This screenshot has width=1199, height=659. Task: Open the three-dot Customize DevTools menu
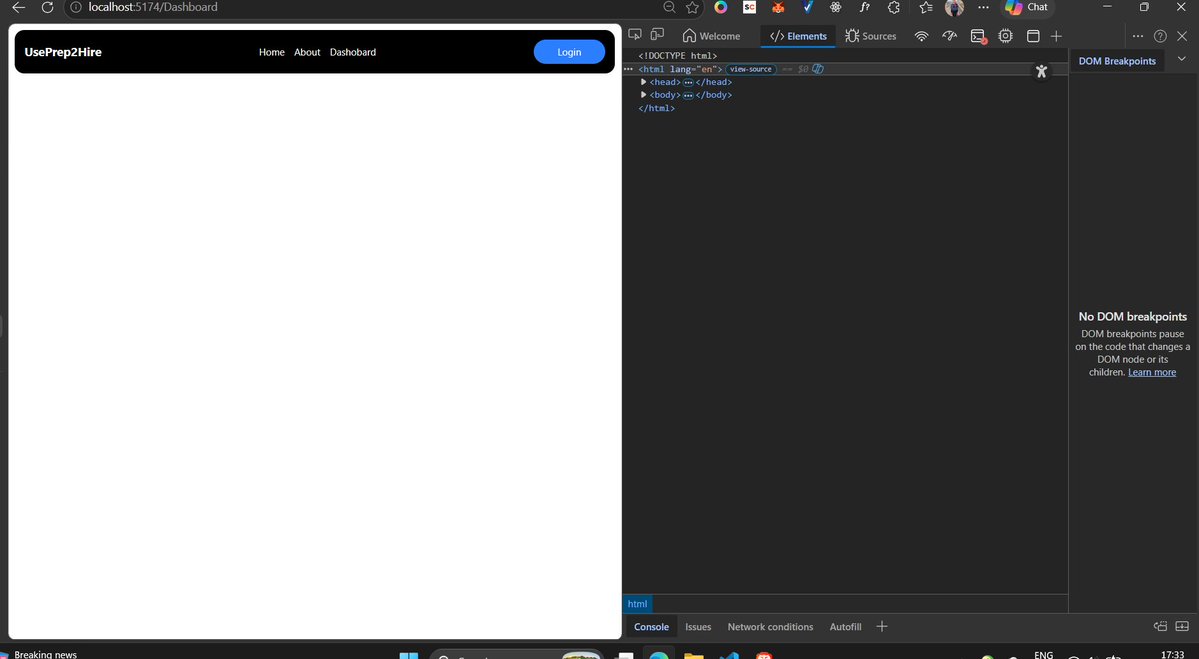pos(1138,35)
